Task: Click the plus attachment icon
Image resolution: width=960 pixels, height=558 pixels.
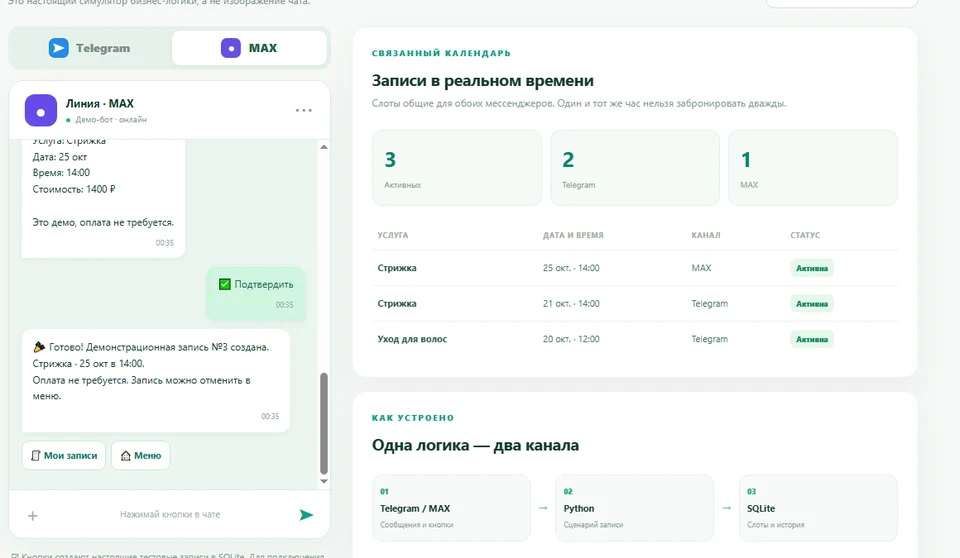Action: pyautogui.click(x=33, y=516)
